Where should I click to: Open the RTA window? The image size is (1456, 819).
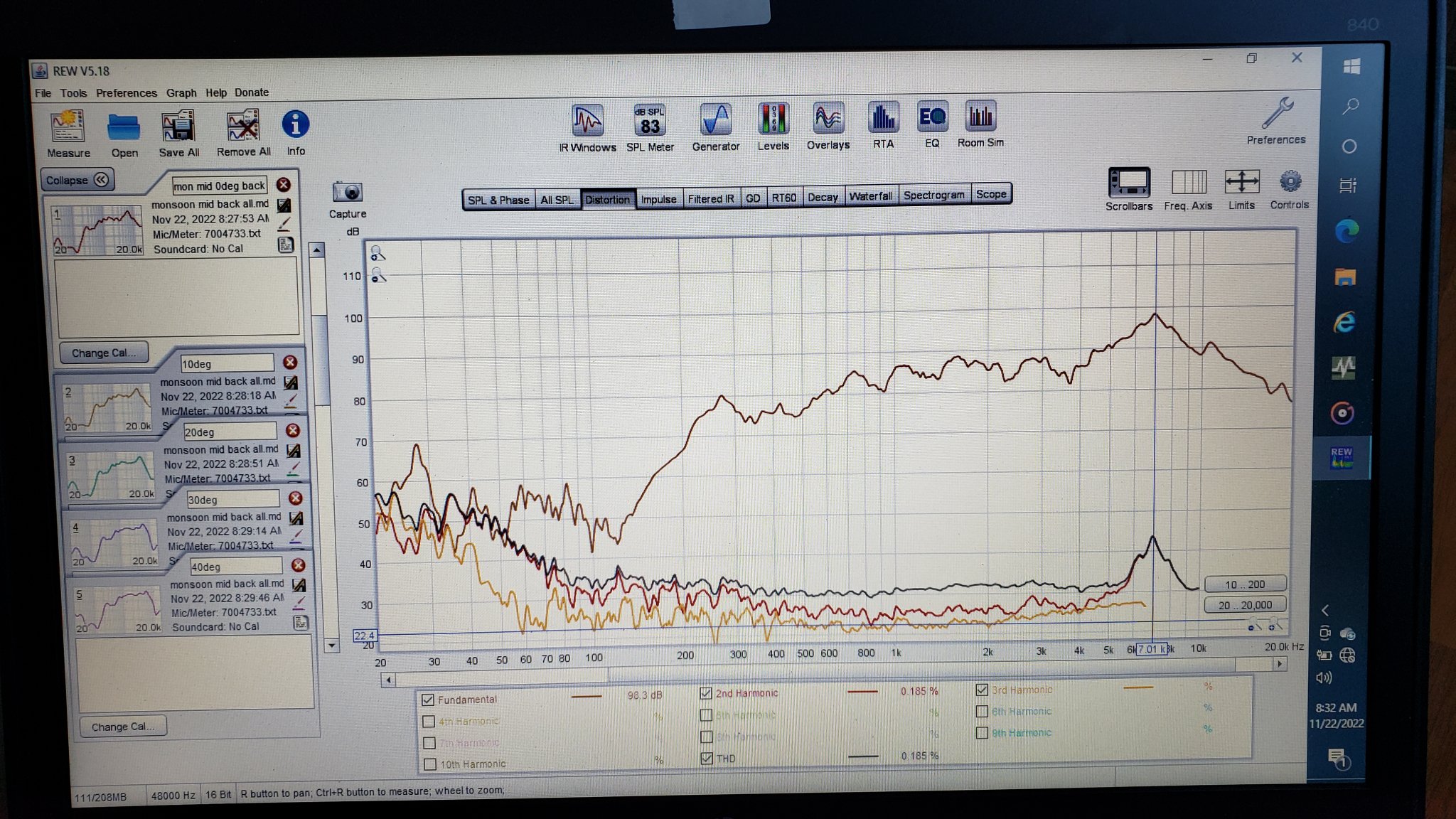click(883, 125)
